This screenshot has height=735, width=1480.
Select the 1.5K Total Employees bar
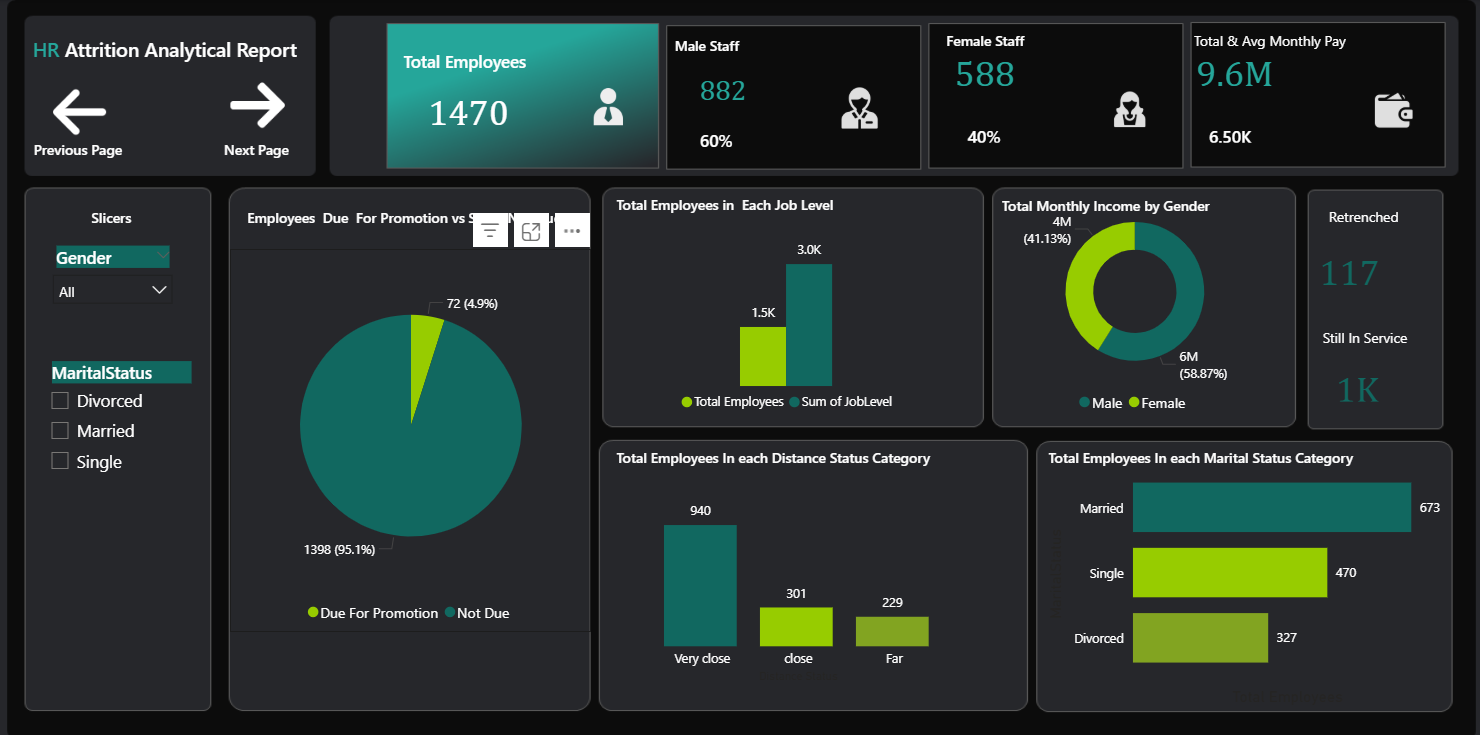pyautogui.click(x=763, y=356)
